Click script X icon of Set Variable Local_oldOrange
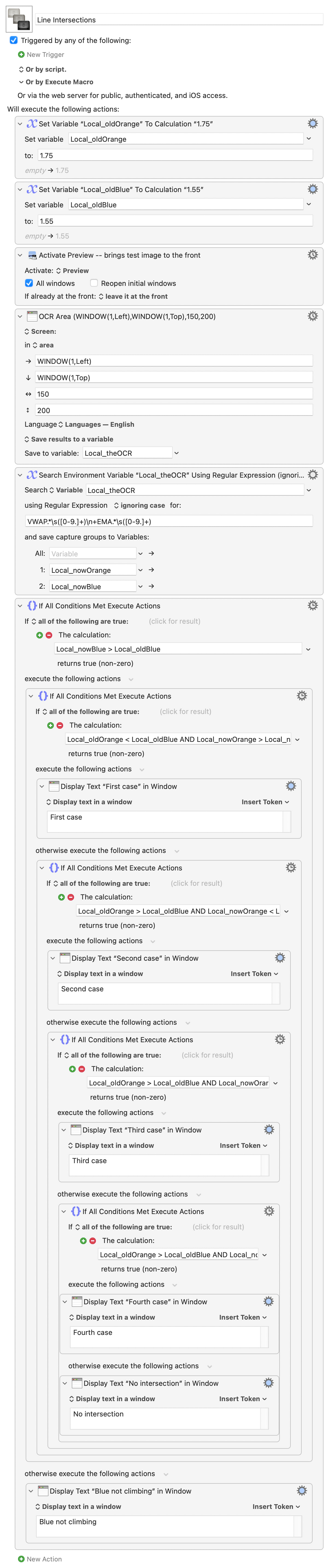This screenshot has width=329, height=1568. [32, 124]
